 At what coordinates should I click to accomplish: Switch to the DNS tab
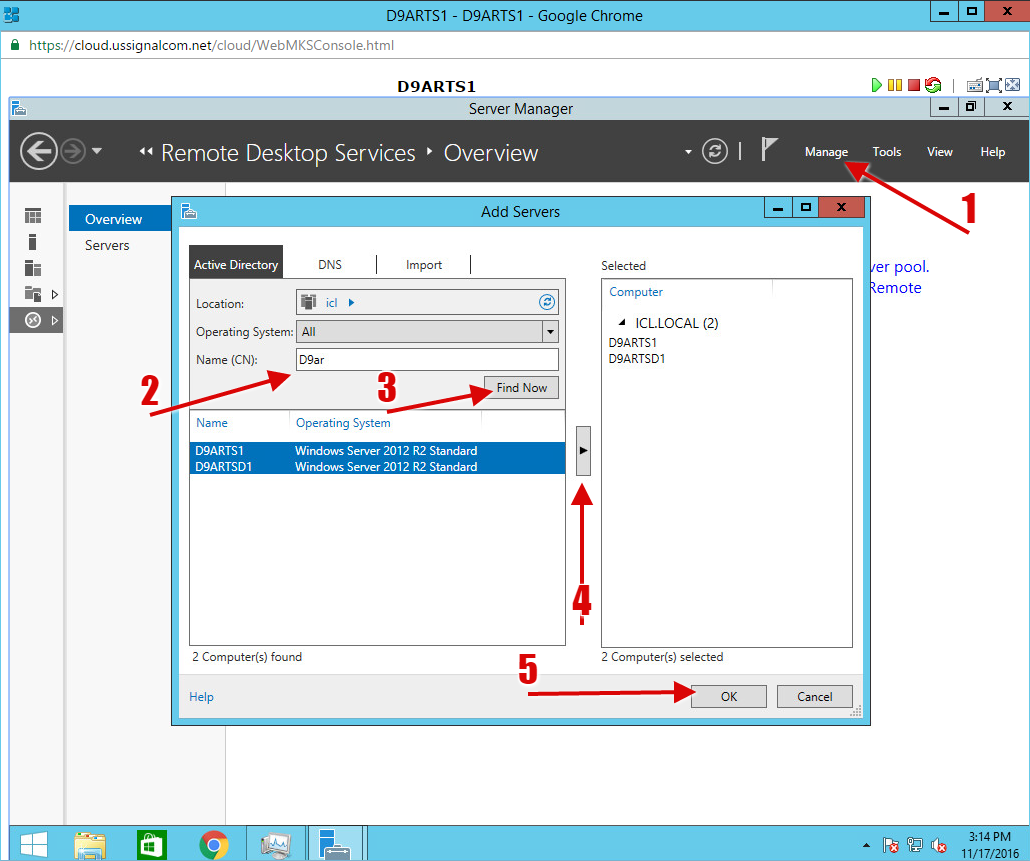click(330, 264)
